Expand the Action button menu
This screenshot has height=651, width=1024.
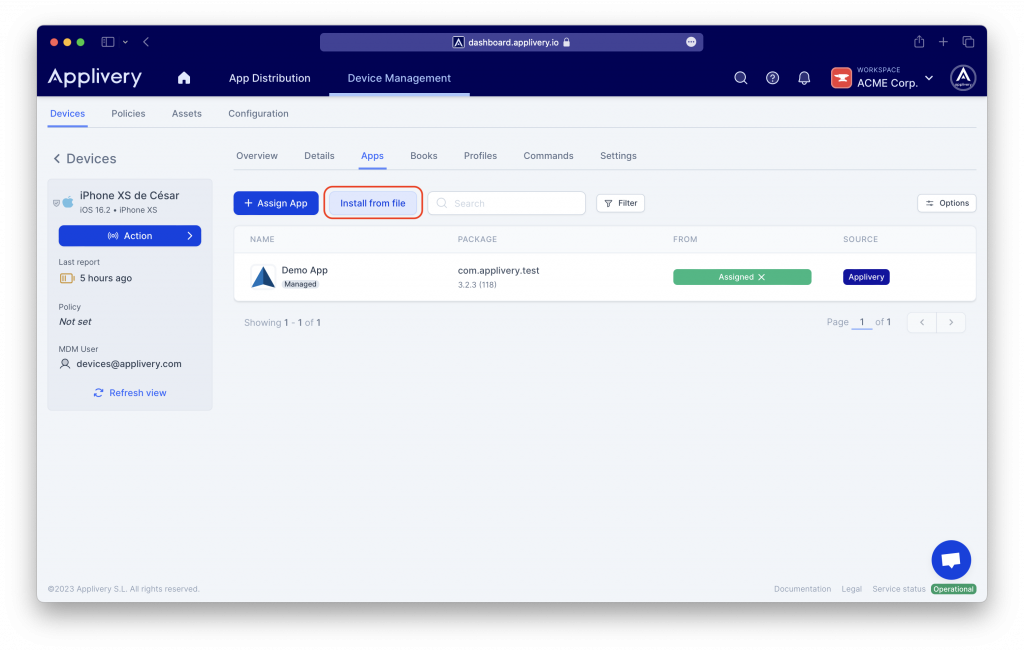[x=130, y=236]
